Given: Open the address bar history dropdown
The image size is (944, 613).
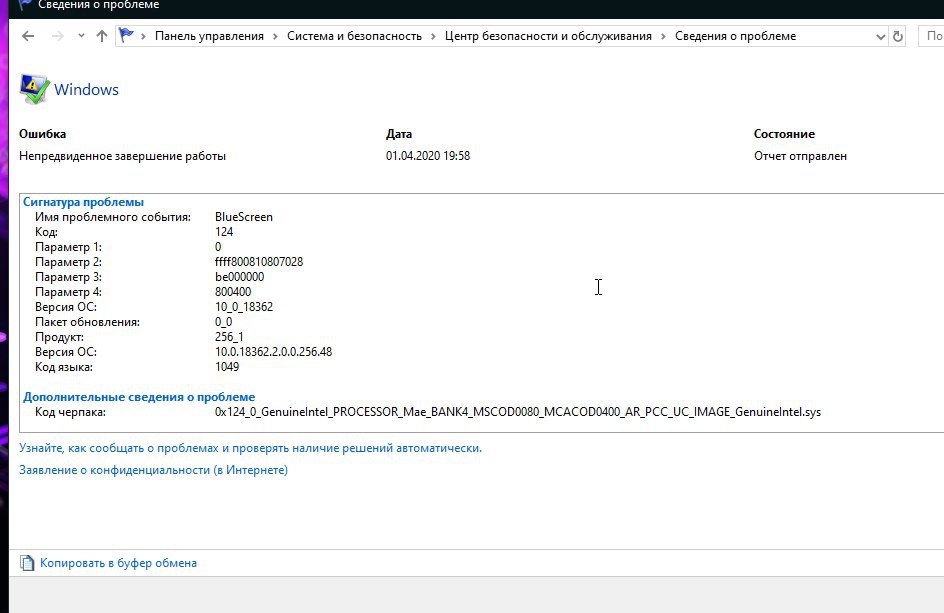Looking at the screenshot, I should pyautogui.click(x=880, y=37).
